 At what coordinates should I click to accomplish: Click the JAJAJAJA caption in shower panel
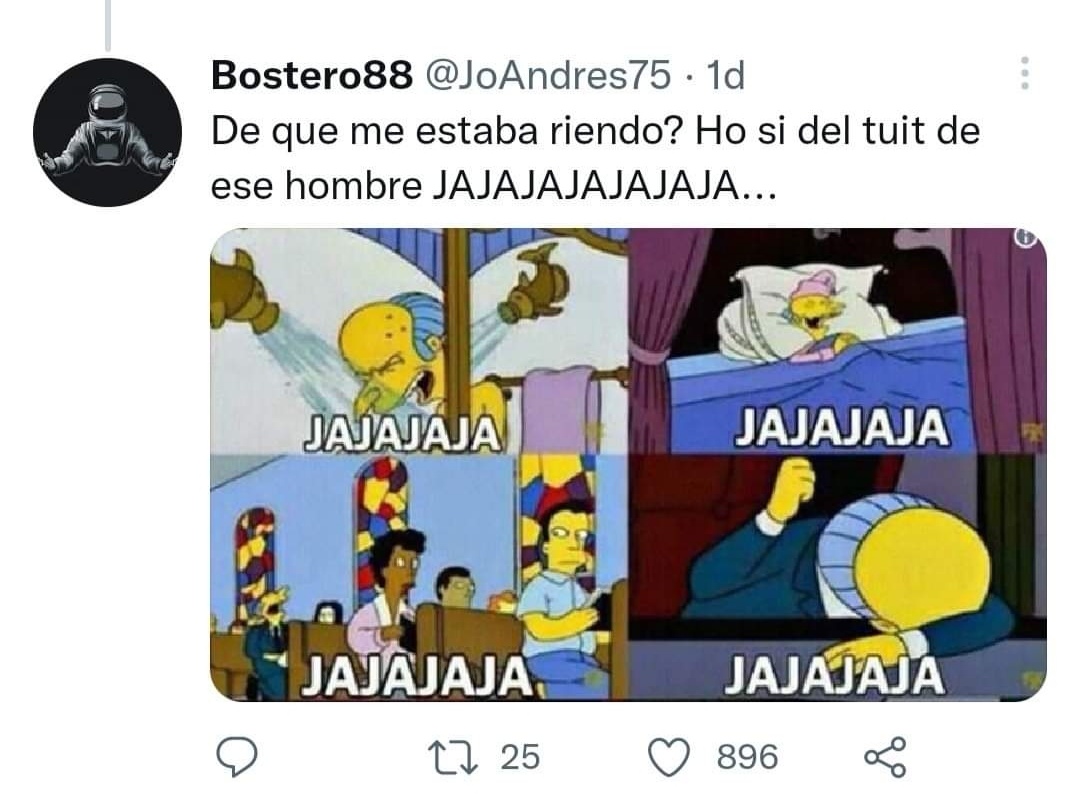pos(402,433)
